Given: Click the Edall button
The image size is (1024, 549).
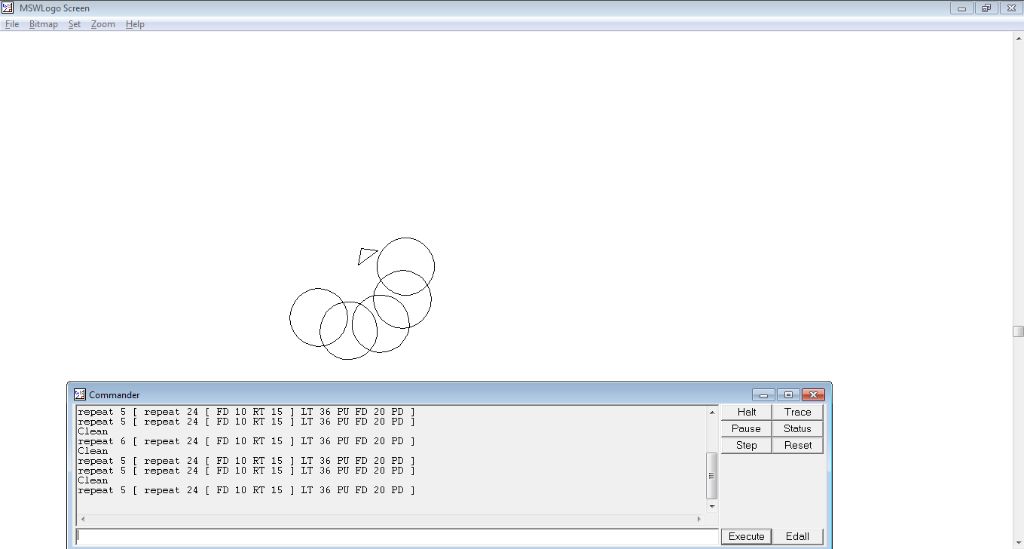Looking at the screenshot, I should point(797,537).
